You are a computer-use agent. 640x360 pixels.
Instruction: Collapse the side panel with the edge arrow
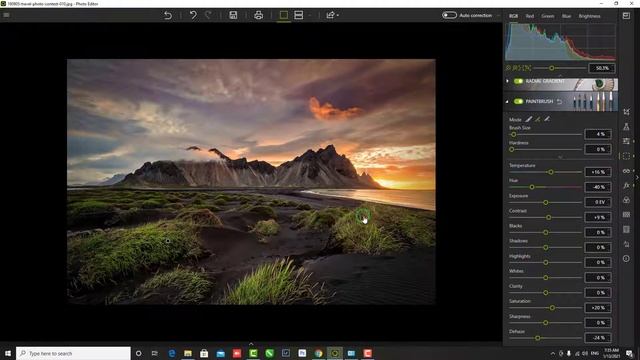click(637, 178)
